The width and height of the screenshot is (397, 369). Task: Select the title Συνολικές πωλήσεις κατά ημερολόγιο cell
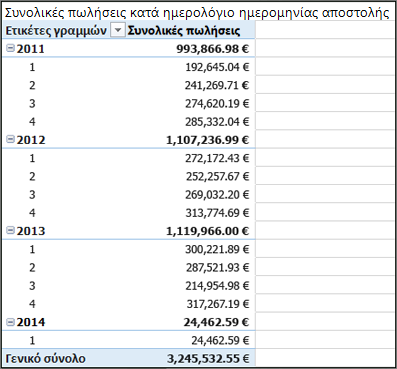197,13
